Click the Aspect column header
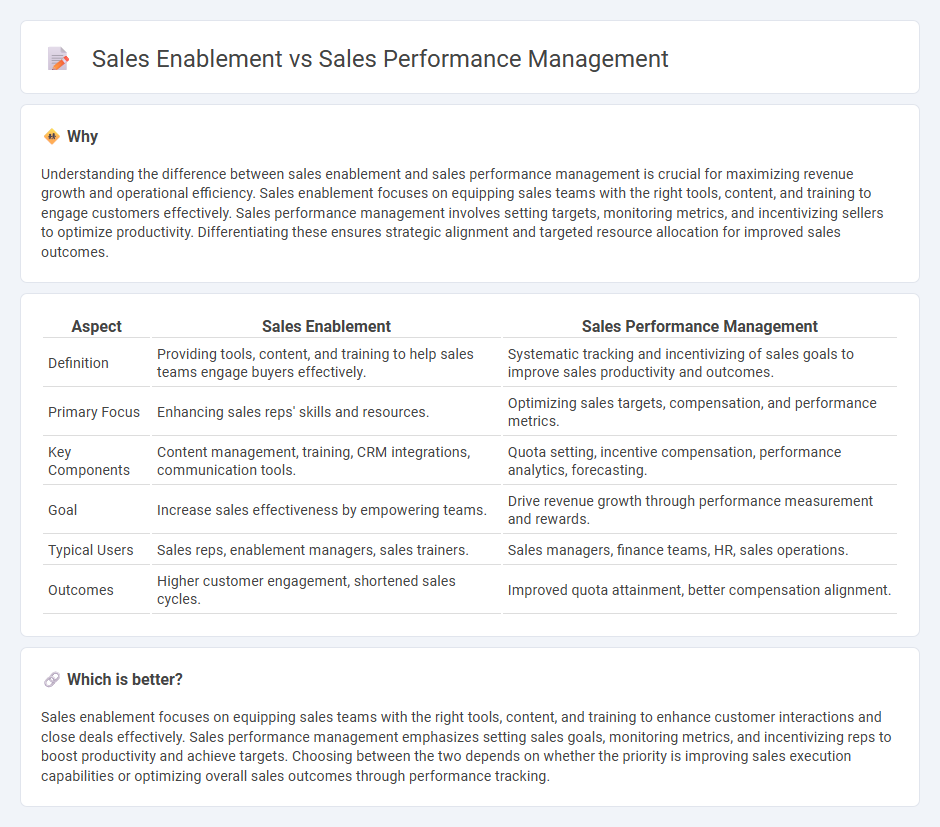This screenshot has width=940, height=827. (97, 327)
